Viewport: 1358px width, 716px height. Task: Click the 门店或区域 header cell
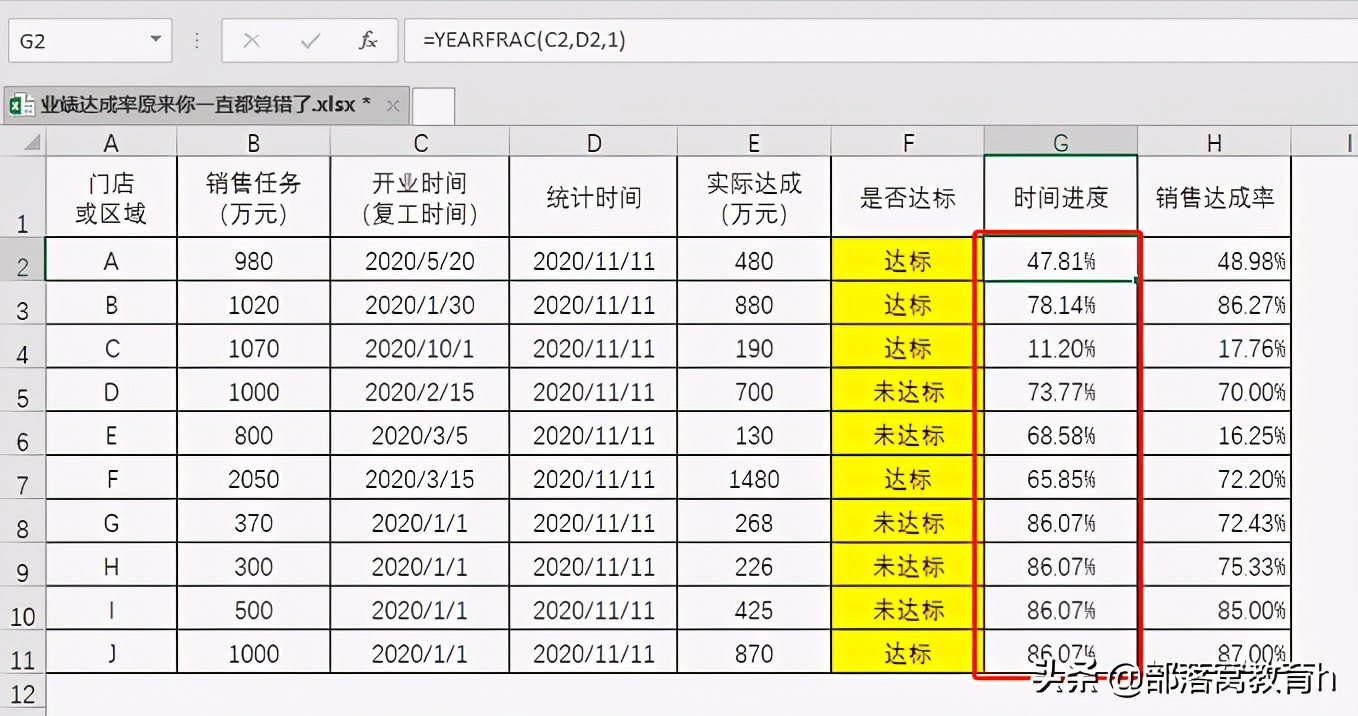point(111,197)
